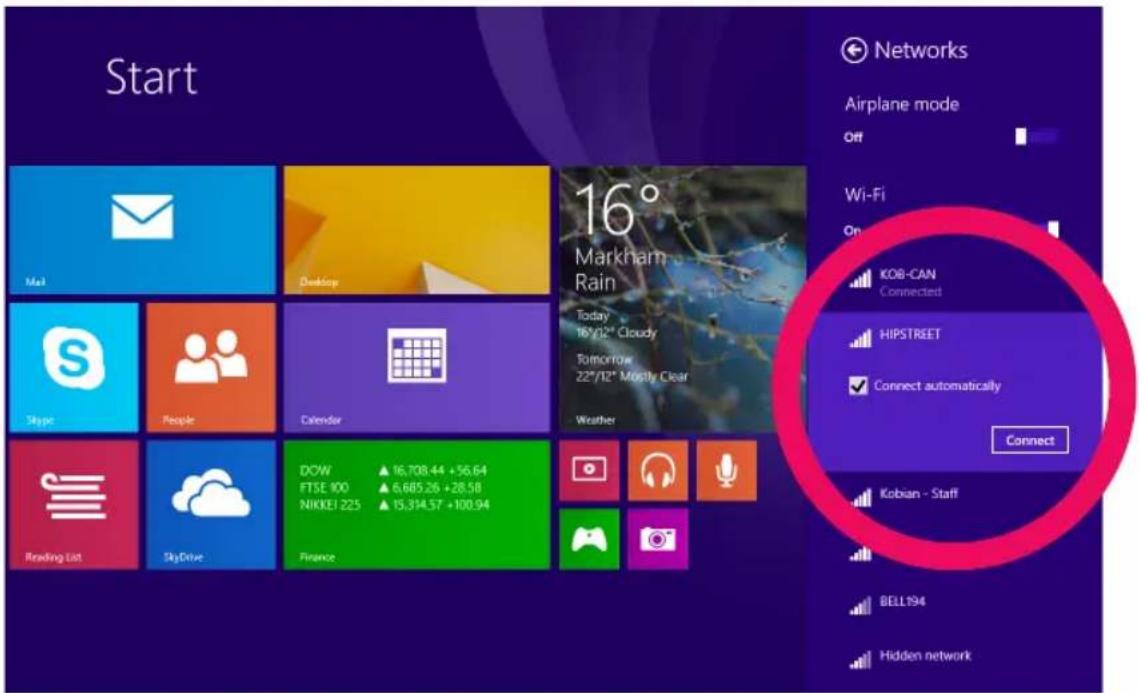Open the People tile

(x=211, y=368)
